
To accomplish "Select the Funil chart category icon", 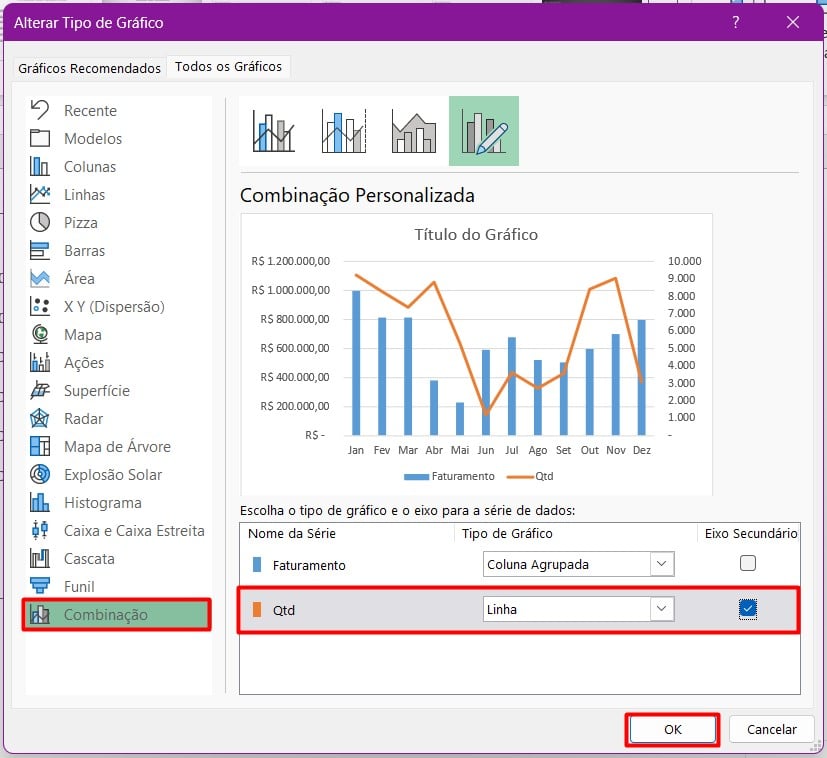I will click(x=40, y=586).
